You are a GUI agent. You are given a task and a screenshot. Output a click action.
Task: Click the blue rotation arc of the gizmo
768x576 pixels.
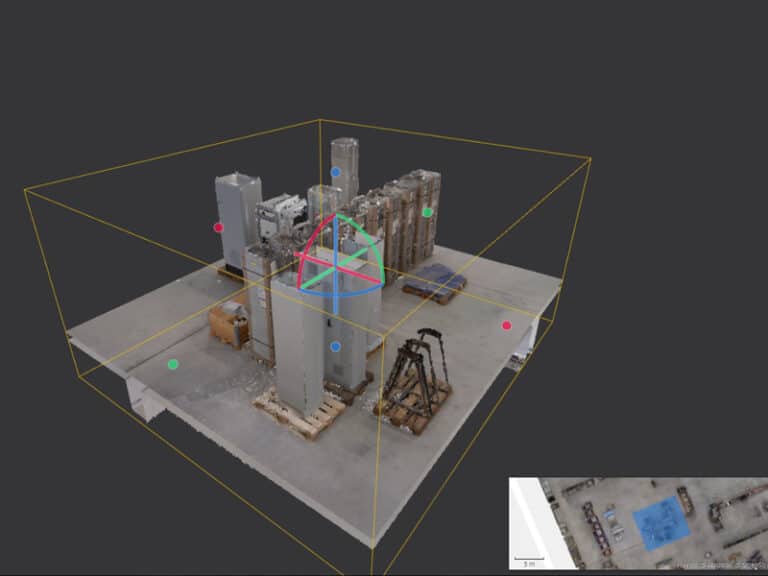tap(340, 294)
